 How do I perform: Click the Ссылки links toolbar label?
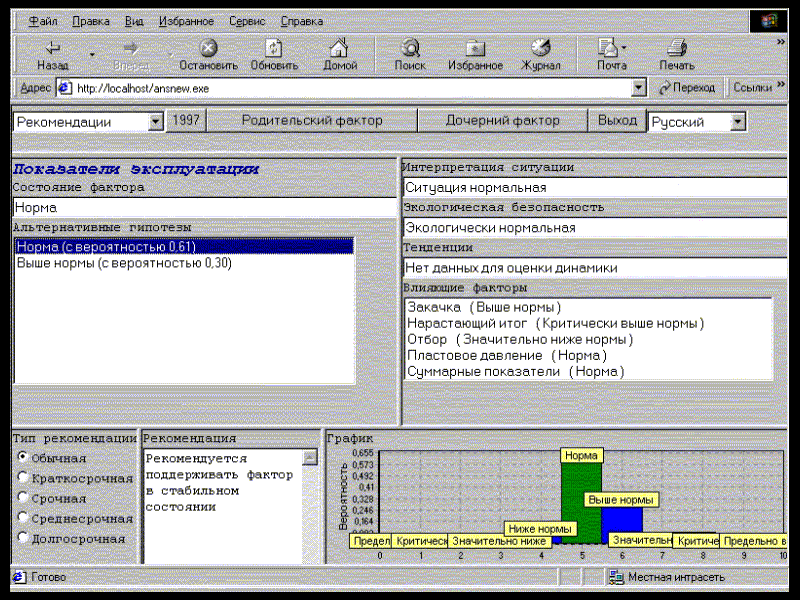click(x=753, y=88)
